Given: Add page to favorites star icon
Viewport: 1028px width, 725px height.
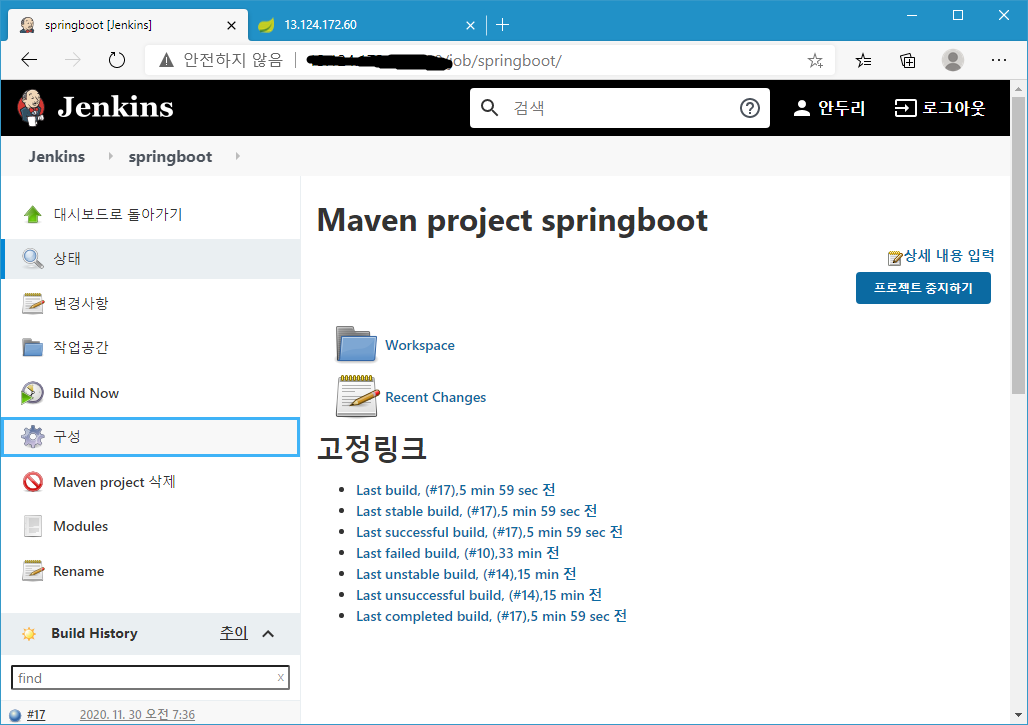Looking at the screenshot, I should point(815,61).
